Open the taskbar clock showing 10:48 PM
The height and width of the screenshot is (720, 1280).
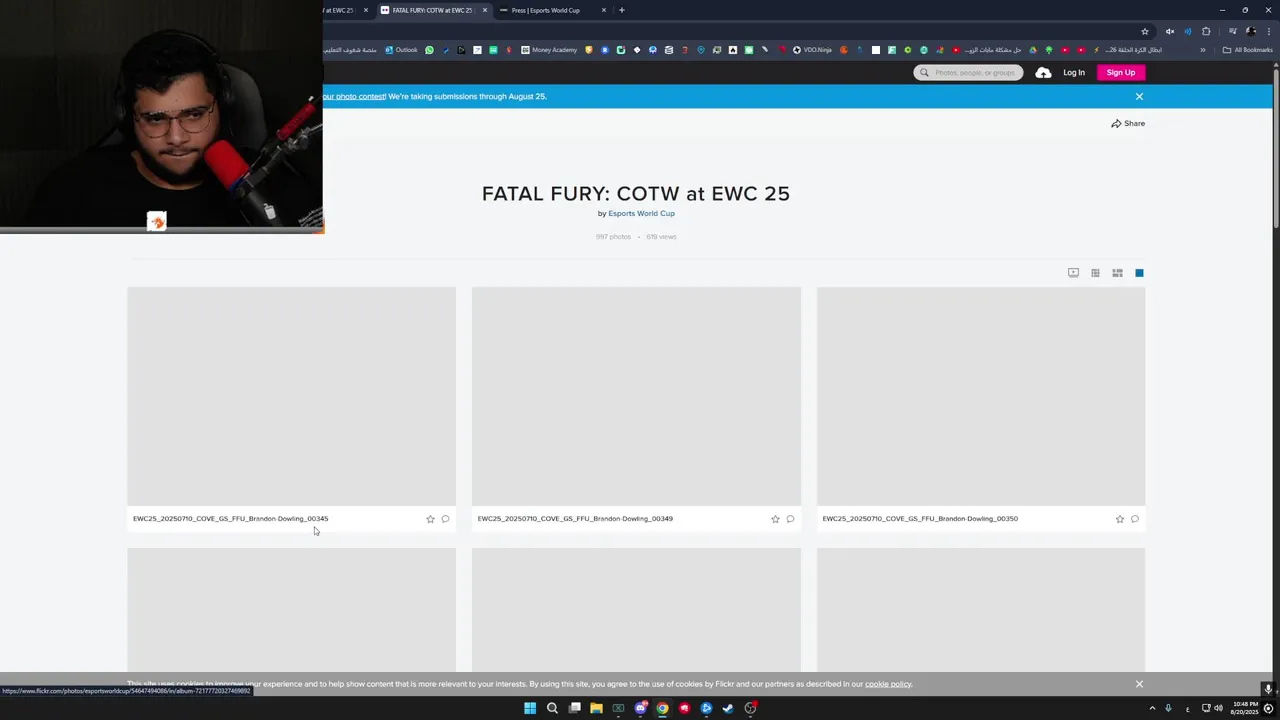pos(1246,708)
